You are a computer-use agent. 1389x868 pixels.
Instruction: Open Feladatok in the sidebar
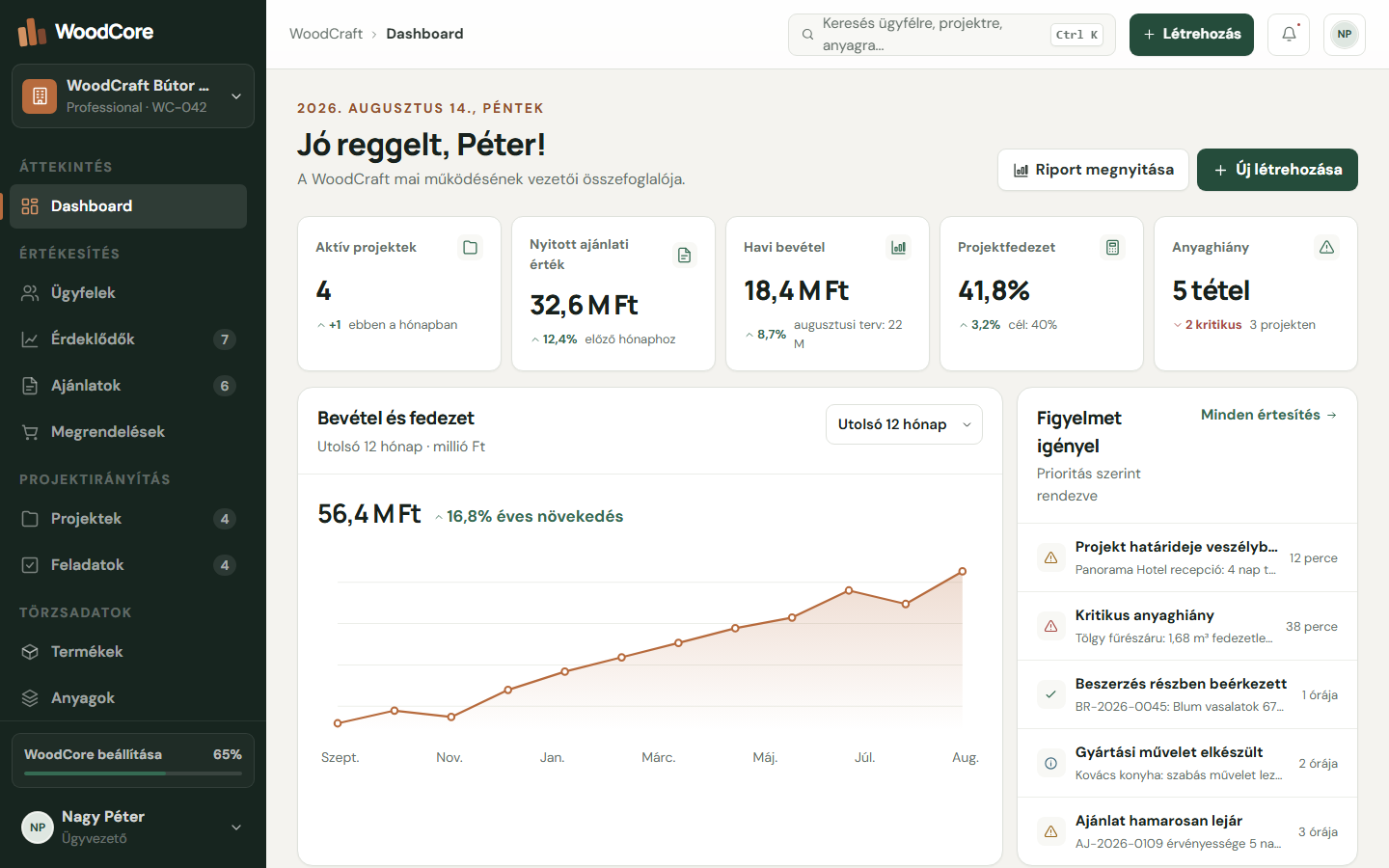click(x=128, y=565)
